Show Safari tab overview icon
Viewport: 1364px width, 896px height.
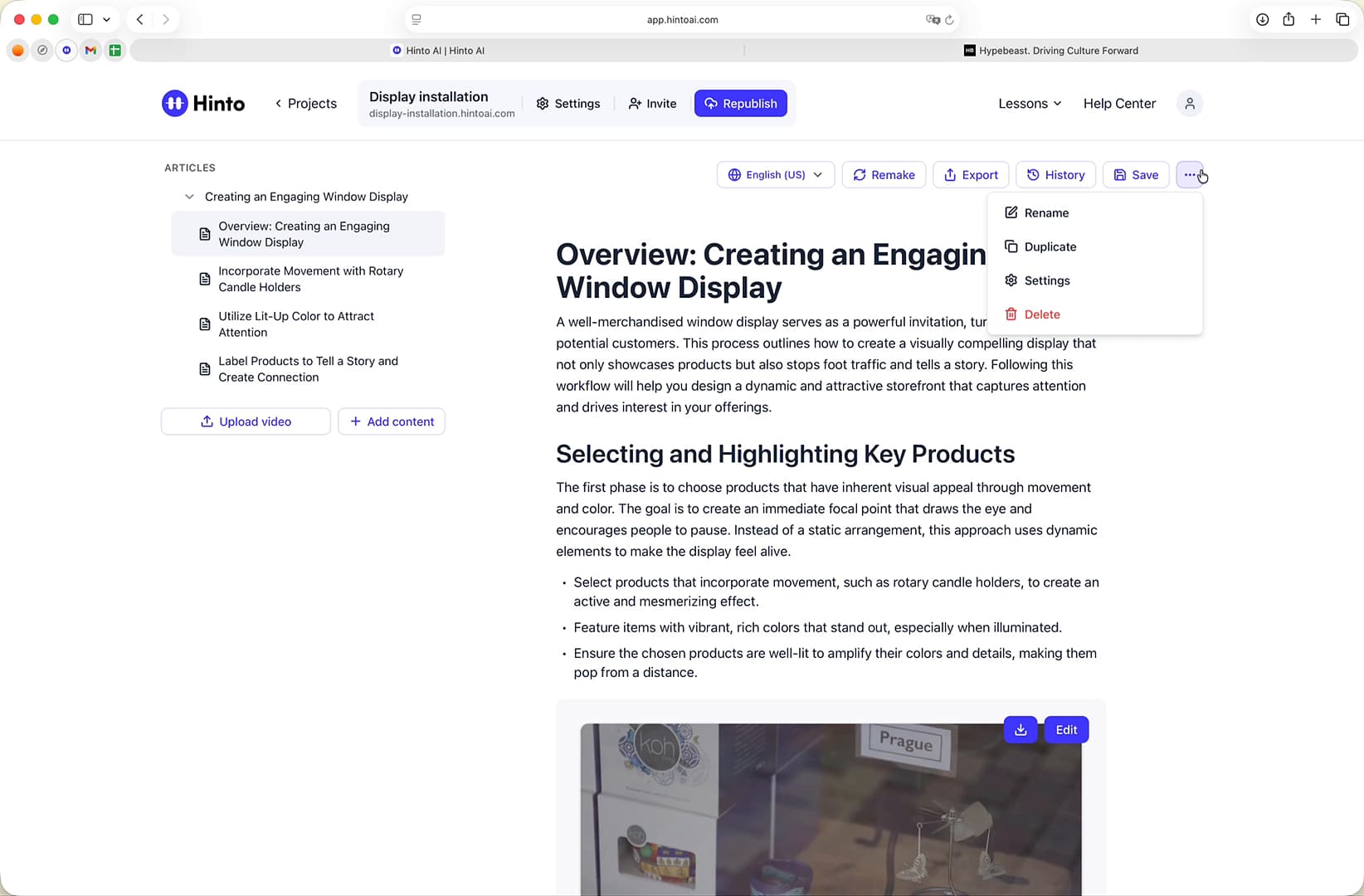point(1342,19)
